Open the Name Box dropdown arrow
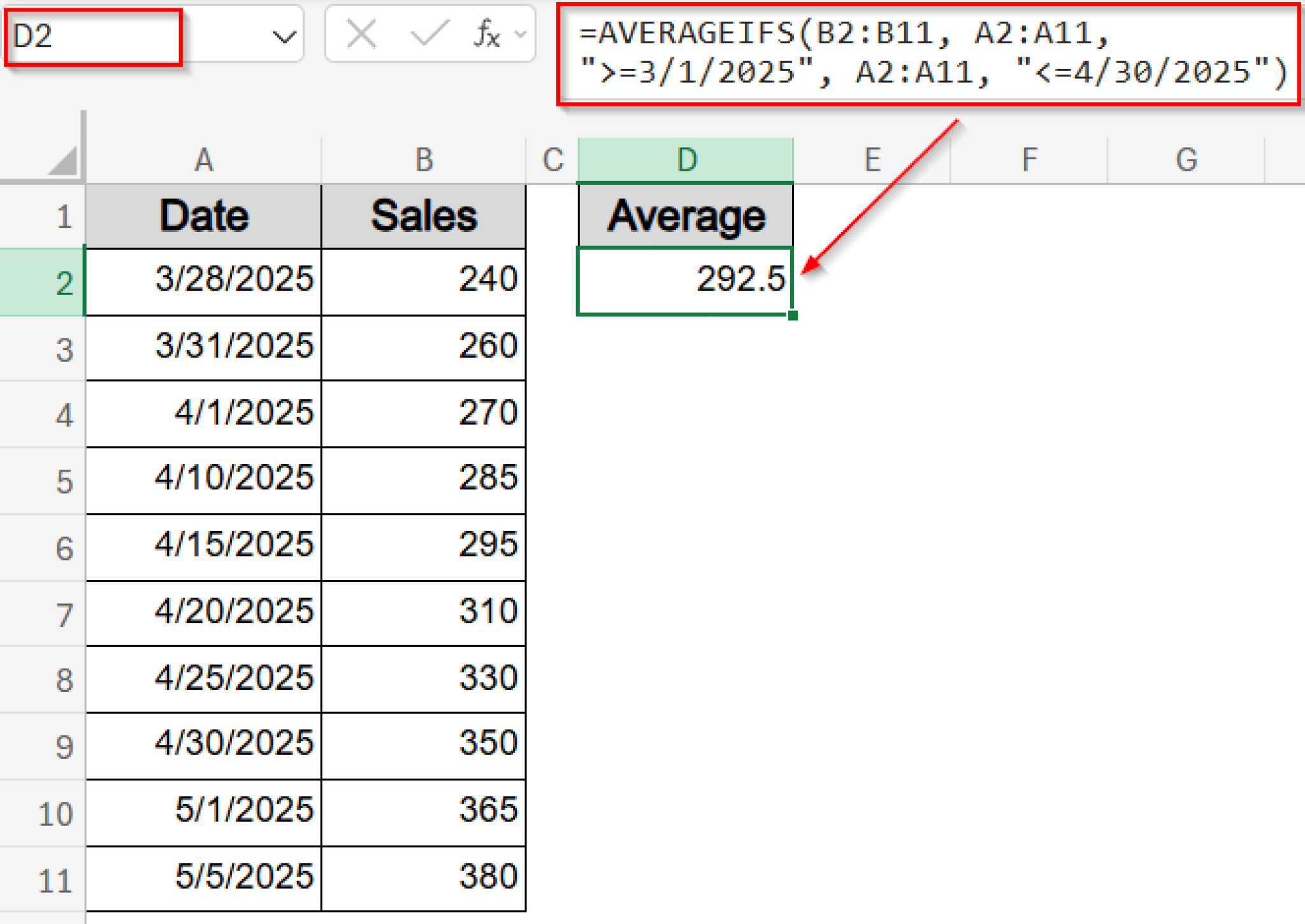Image resolution: width=1305 pixels, height=924 pixels. click(283, 35)
